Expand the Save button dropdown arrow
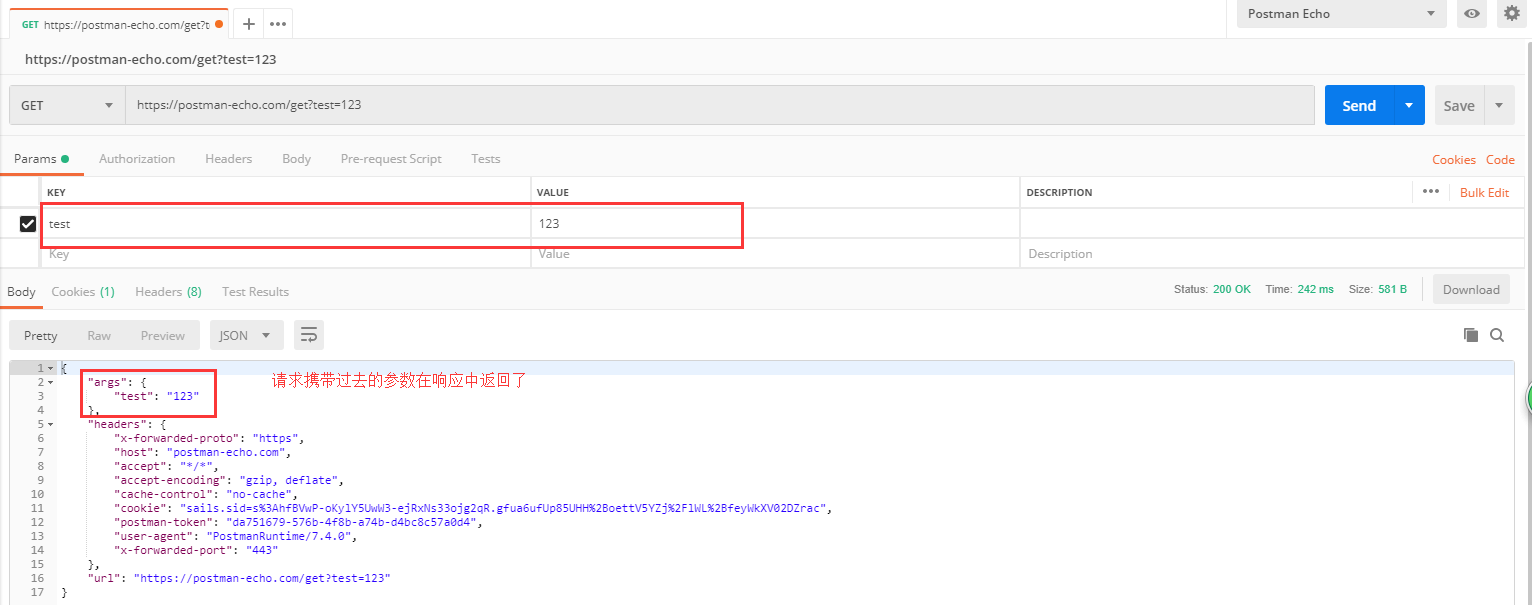Screen dimensions: 1532x605 click(x=1499, y=105)
